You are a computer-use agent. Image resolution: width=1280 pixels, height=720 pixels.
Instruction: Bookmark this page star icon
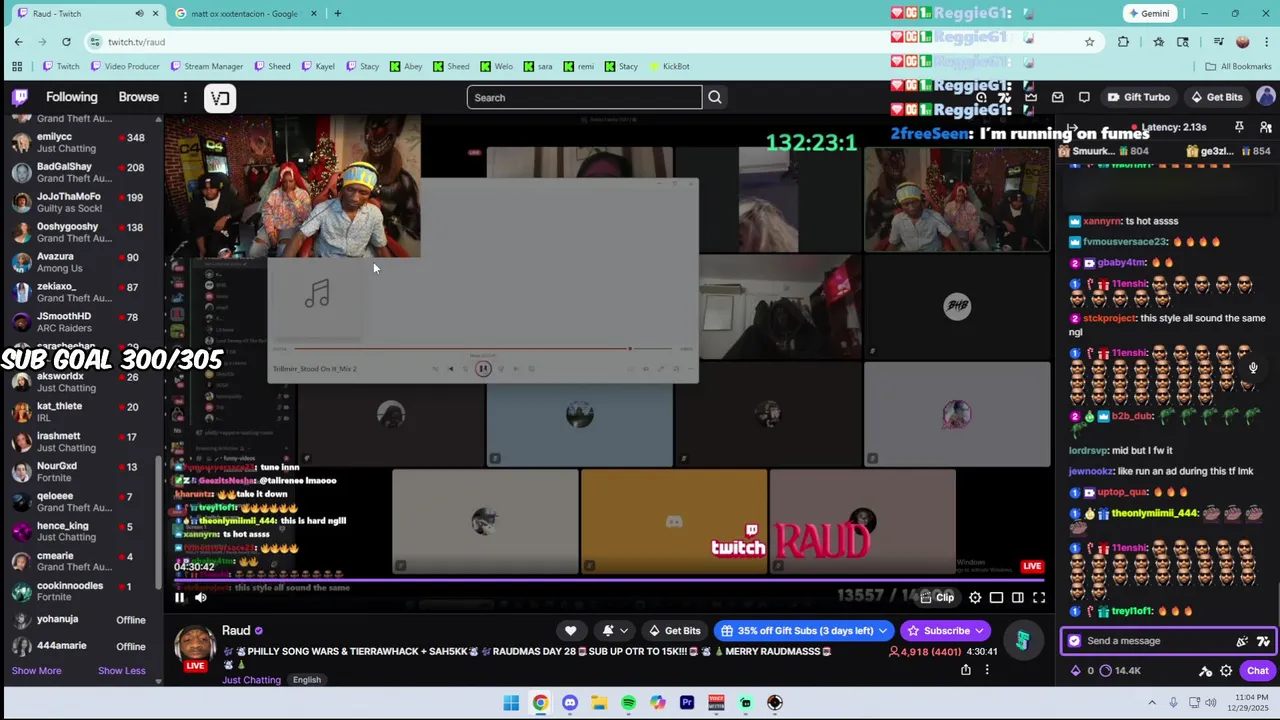(x=1089, y=41)
